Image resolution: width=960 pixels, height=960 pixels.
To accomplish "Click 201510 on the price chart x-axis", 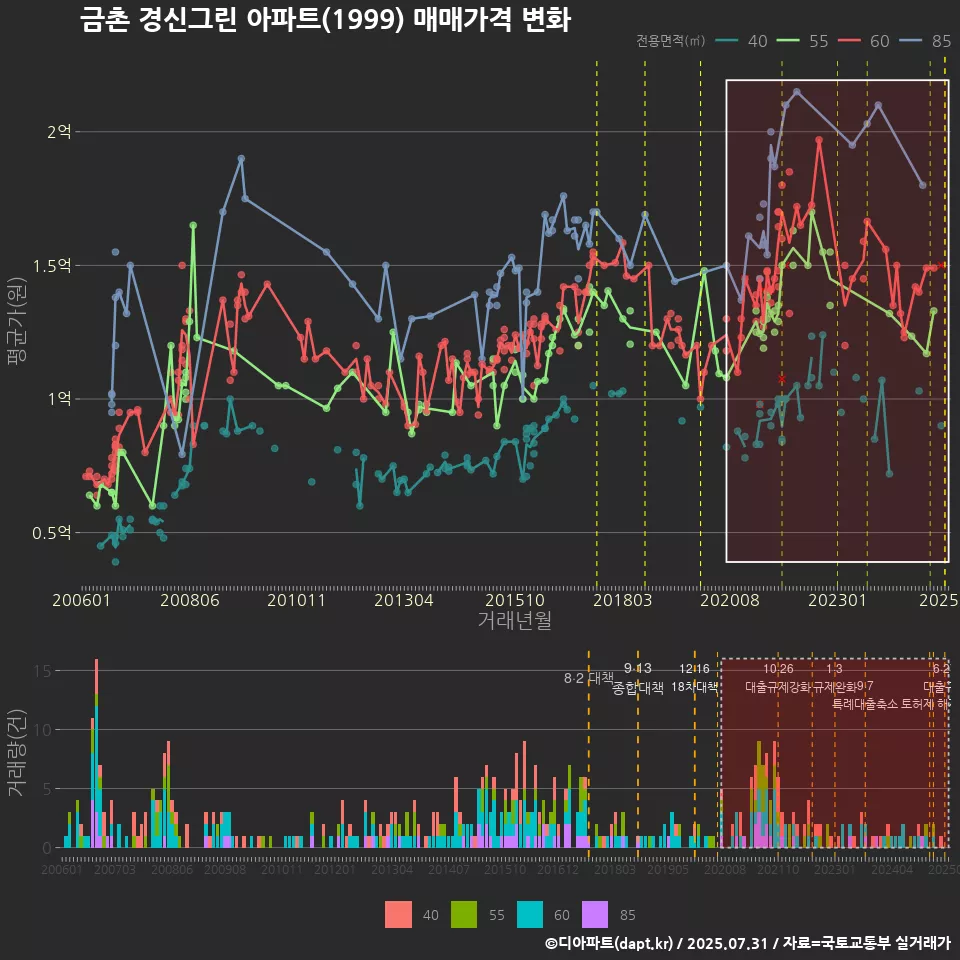I will click(x=515, y=600).
